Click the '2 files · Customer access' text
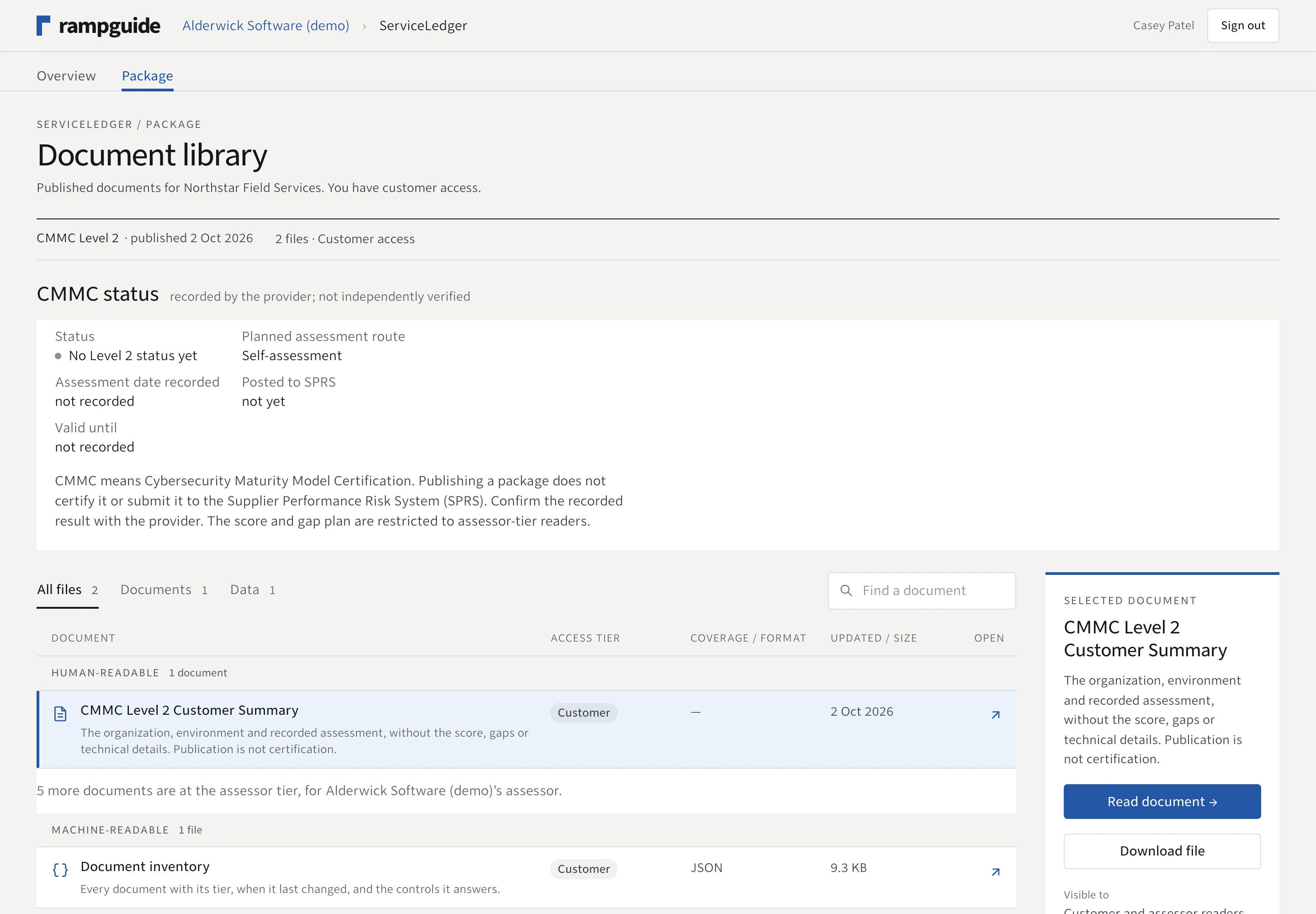1316x914 pixels. click(x=345, y=239)
